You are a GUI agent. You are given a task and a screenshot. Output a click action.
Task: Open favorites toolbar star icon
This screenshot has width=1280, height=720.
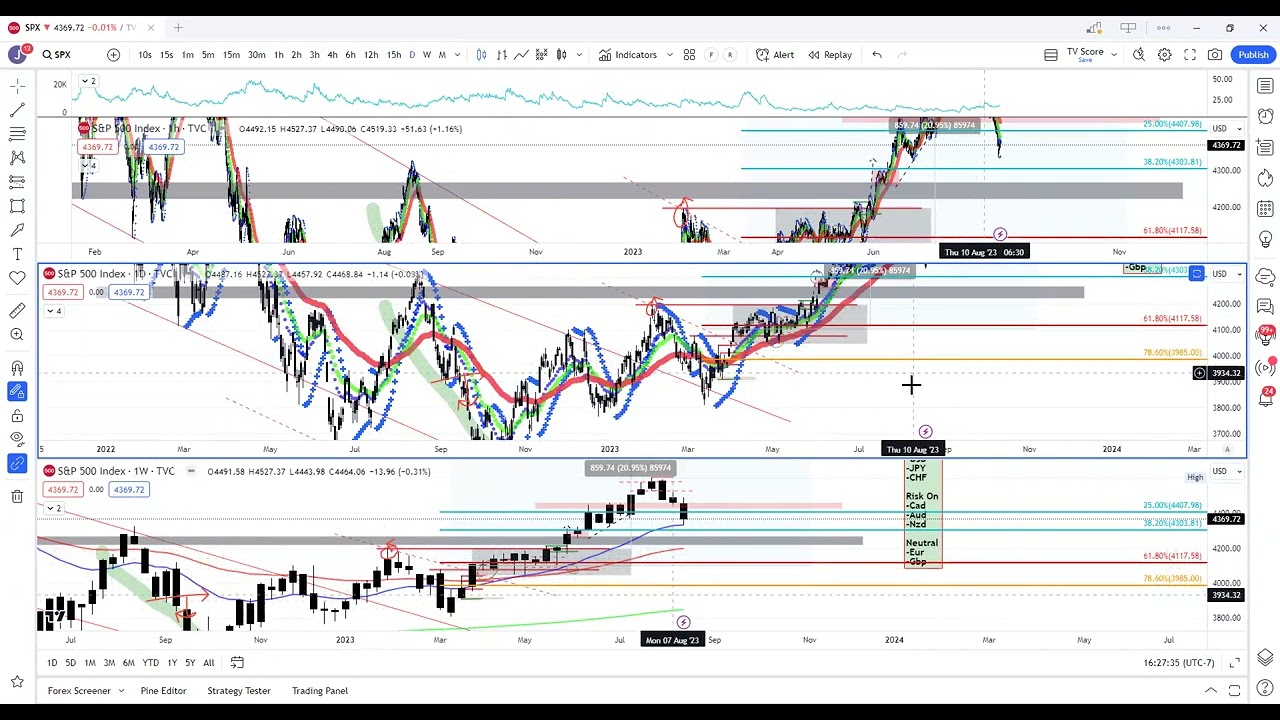click(17, 682)
